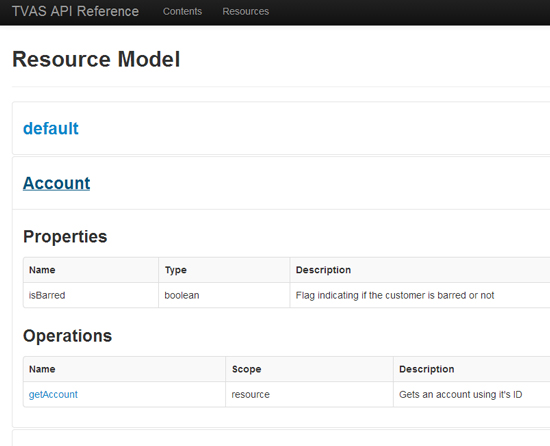
Task: Click the TVAS API Reference brand title
Action: tap(75, 11)
